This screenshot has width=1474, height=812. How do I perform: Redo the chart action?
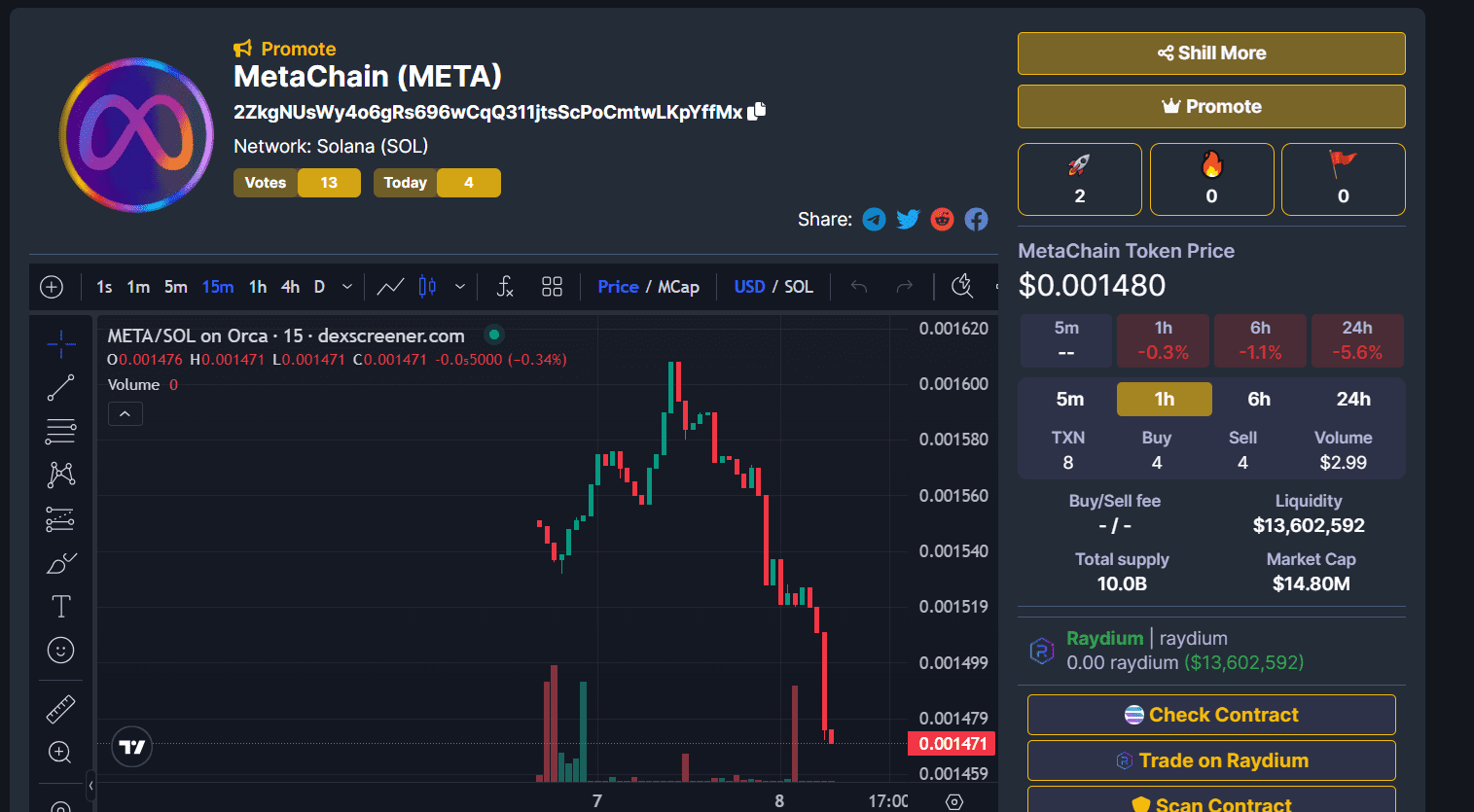(x=905, y=286)
